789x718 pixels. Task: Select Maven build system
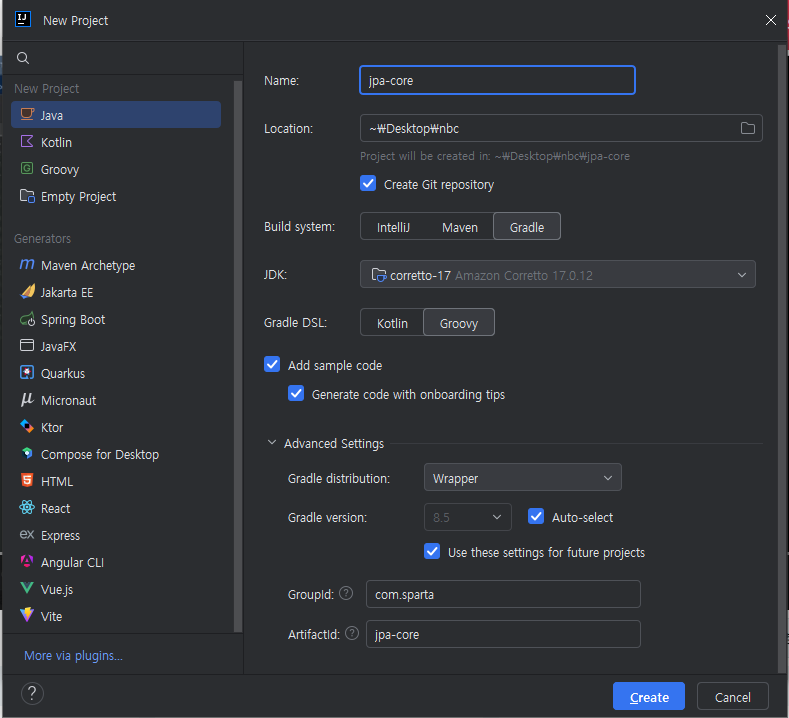(460, 227)
